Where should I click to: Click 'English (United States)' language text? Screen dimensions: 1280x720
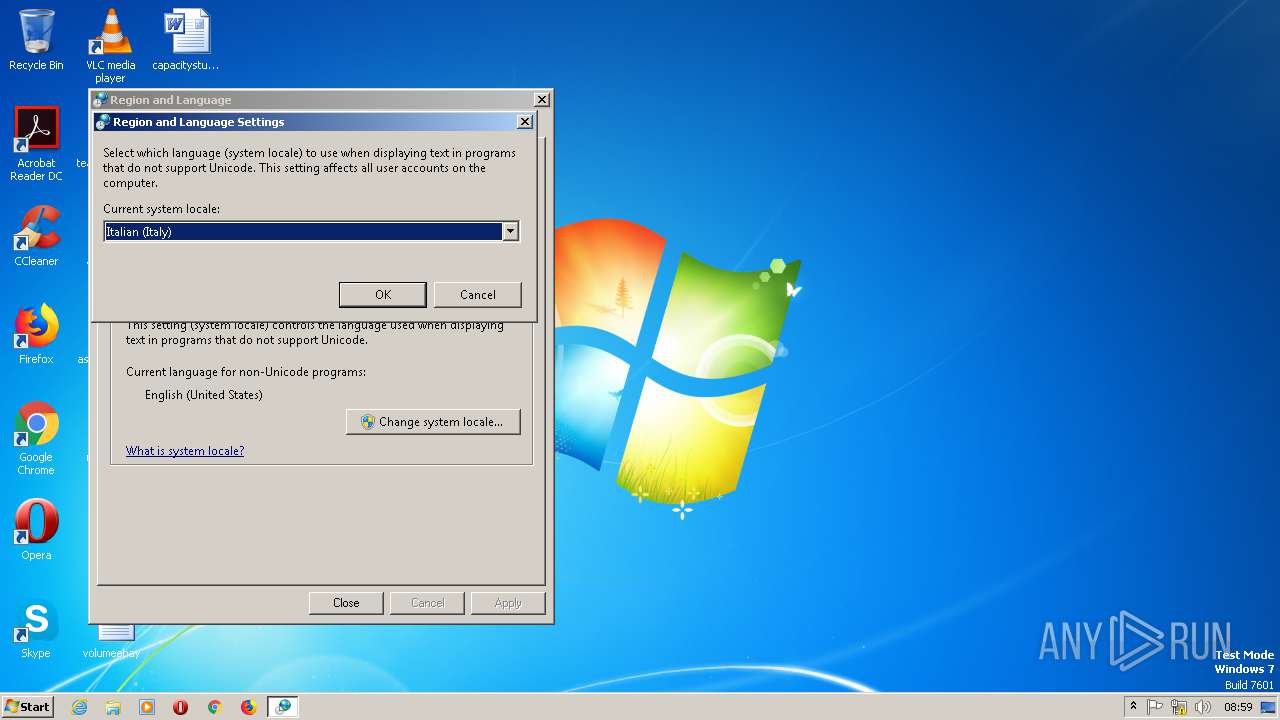click(x=204, y=395)
